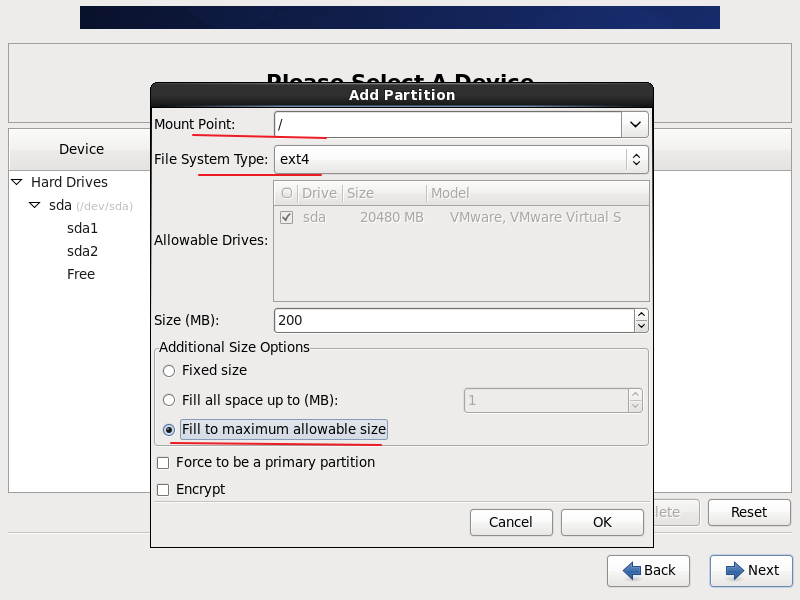The image size is (800, 600).
Task: Collapse the Hard Drives tree node
Action: 17,182
